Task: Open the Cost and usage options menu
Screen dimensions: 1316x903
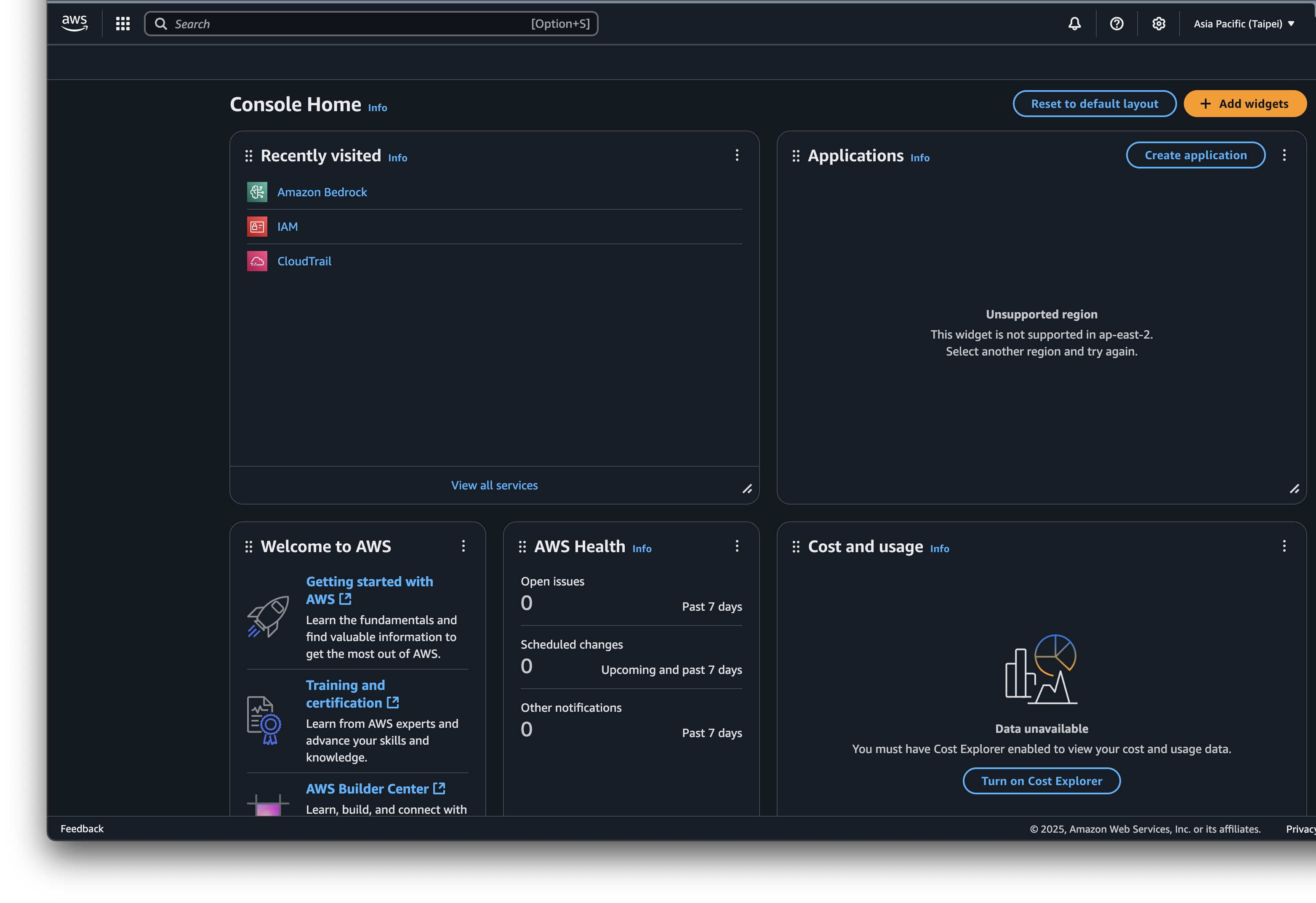Action: coord(1284,546)
